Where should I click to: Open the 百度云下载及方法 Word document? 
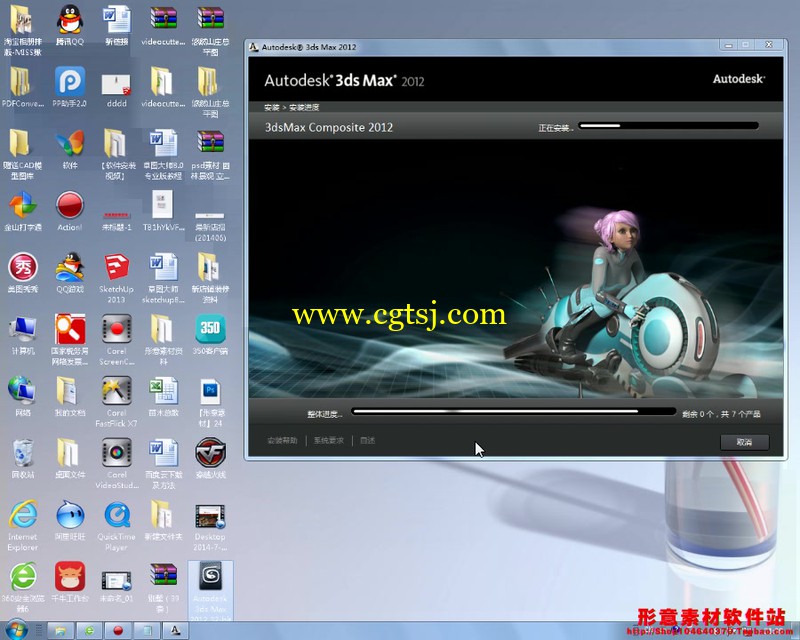[163, 463]
